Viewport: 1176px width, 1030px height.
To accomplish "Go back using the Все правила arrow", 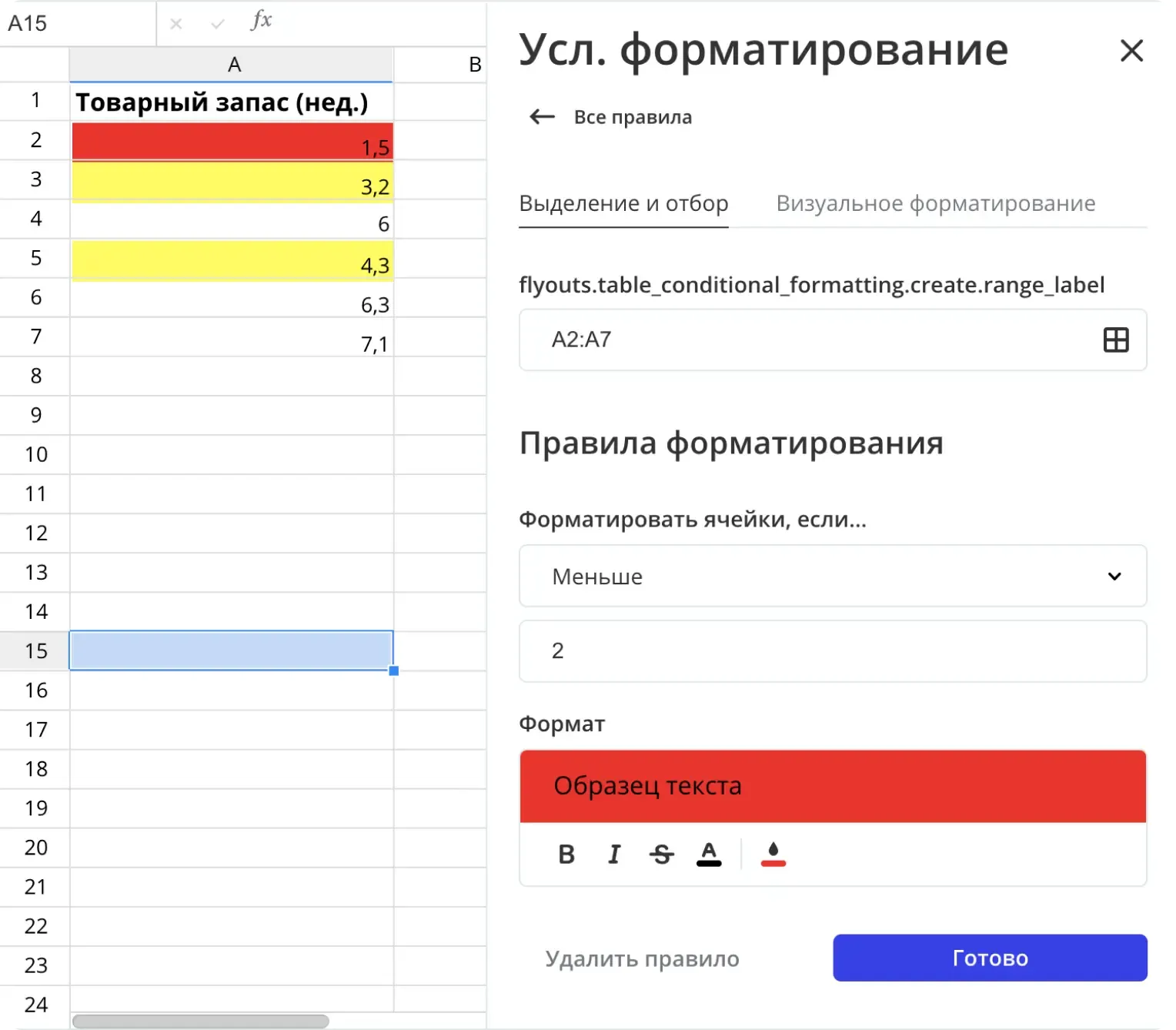I will point(542,116).
